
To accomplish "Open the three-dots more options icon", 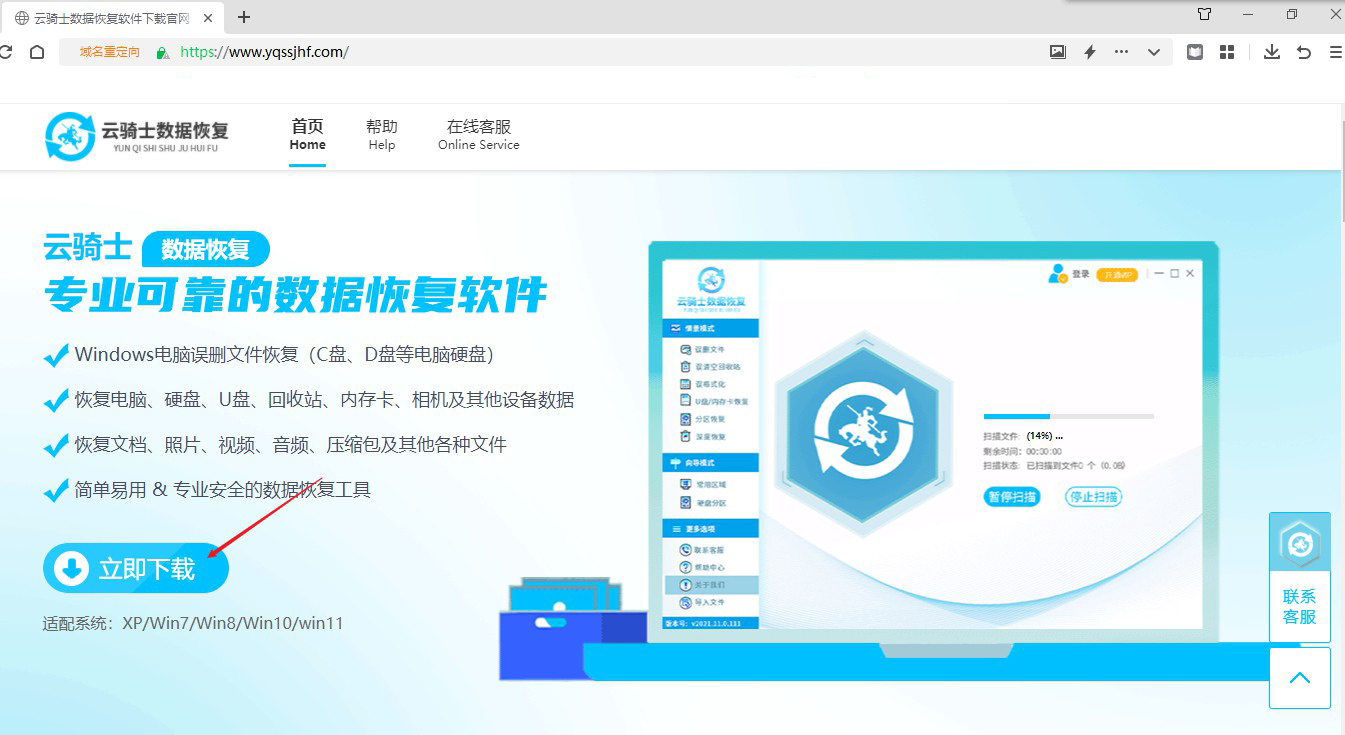I will tap(1121, 52).
